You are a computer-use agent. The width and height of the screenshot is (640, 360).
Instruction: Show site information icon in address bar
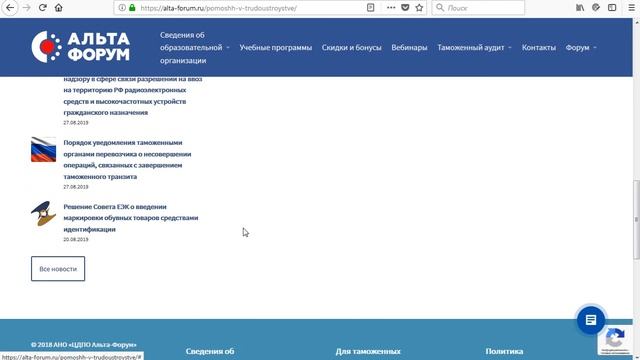(x=122, y=8)
